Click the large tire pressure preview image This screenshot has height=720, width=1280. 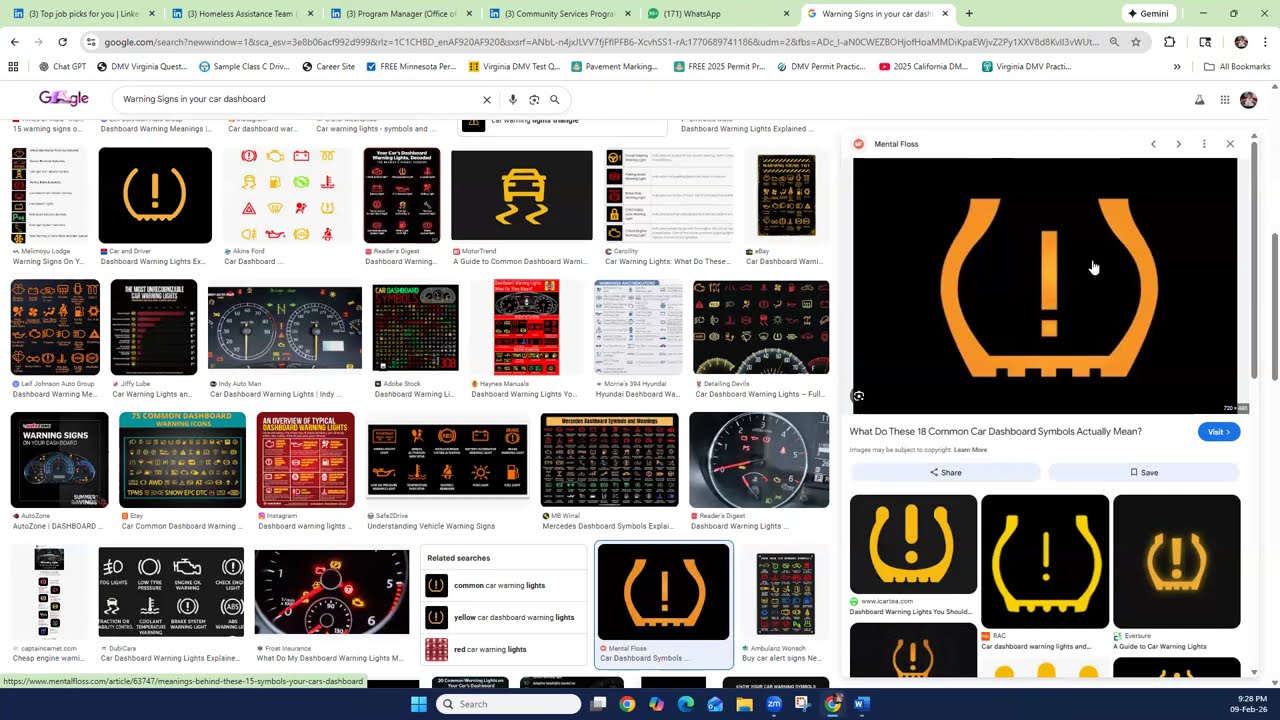pyautogui.click(x=1045, y=285)
